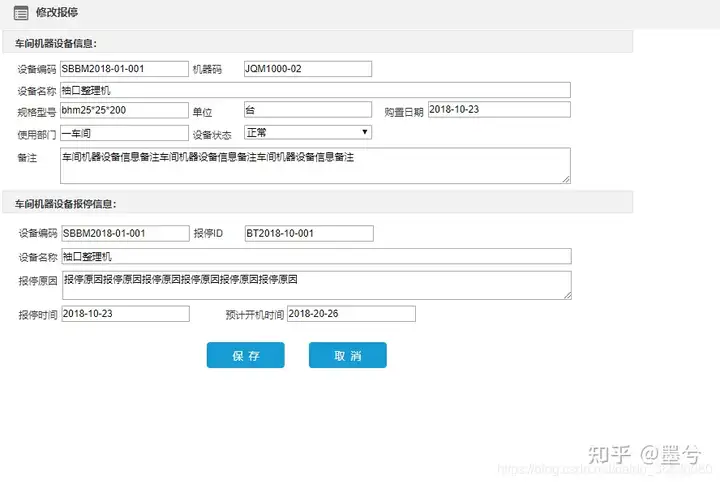Click the 报停时间 label

[38, 315]
